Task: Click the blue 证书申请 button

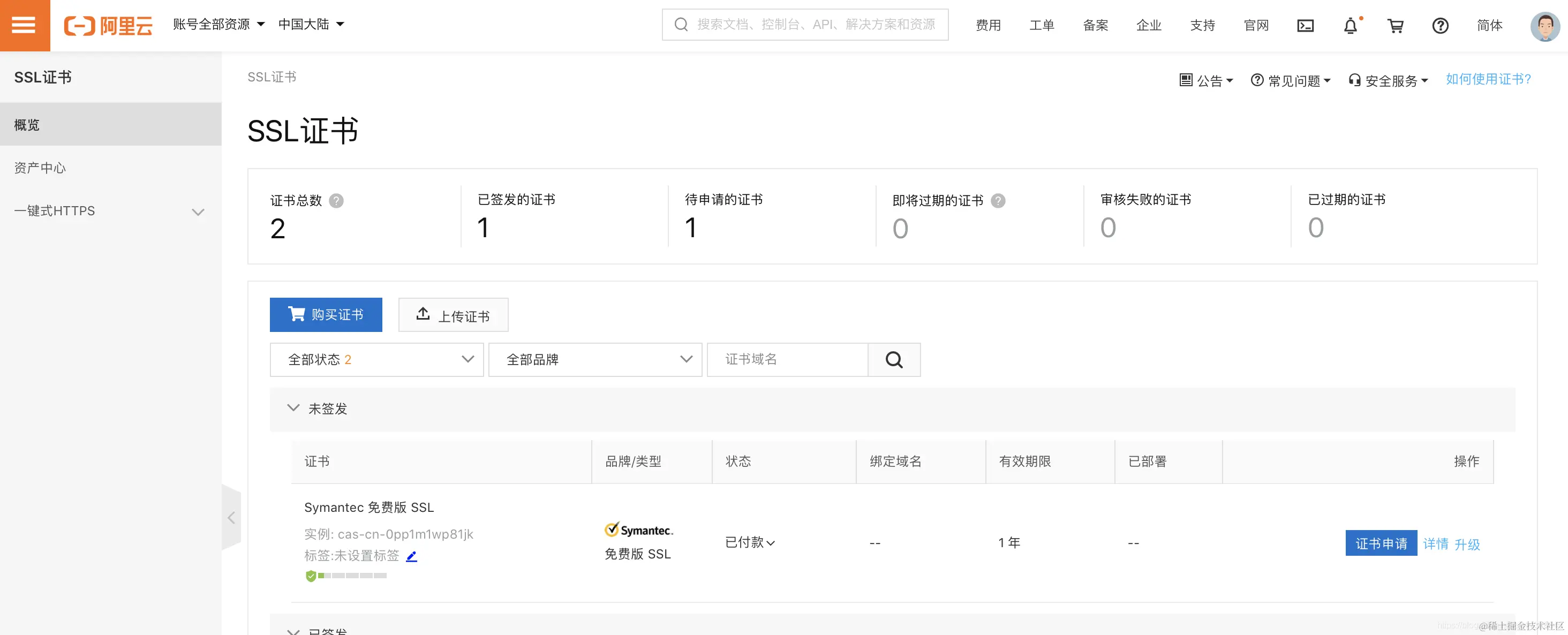Action: coord(1381,543)
